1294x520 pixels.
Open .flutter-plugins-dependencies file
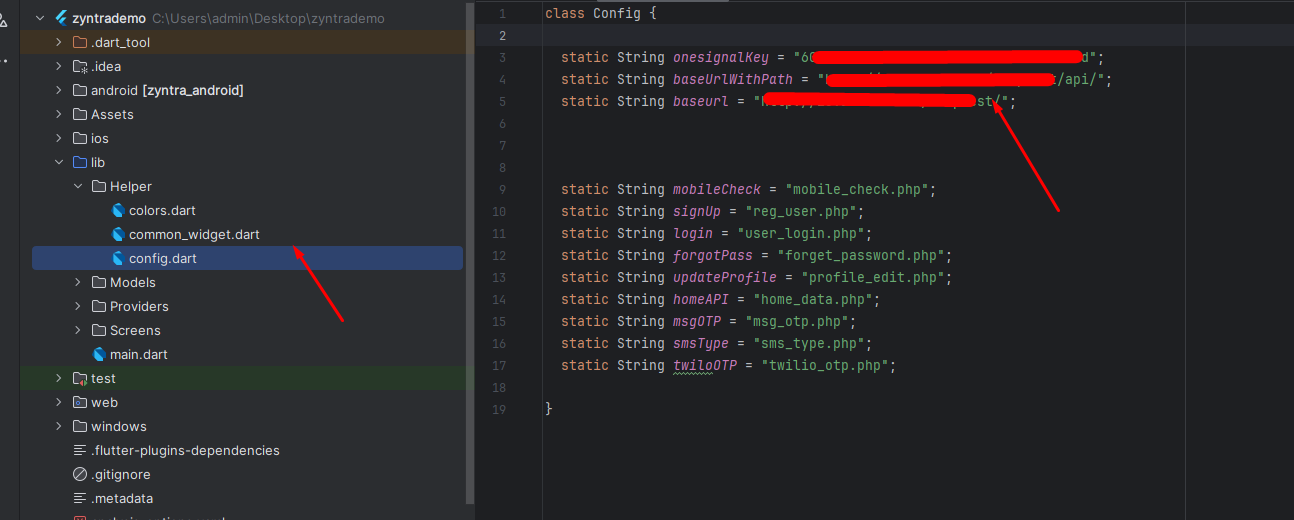click(185, 451)
